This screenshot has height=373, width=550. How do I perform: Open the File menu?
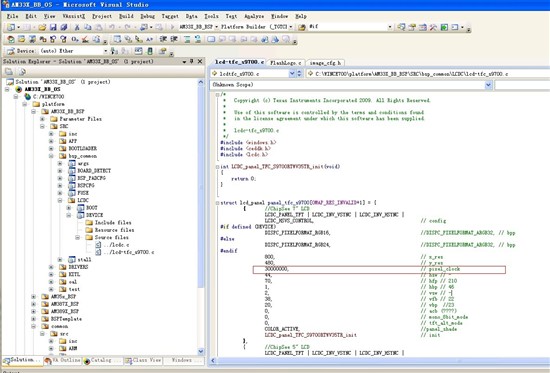point(12,16)
